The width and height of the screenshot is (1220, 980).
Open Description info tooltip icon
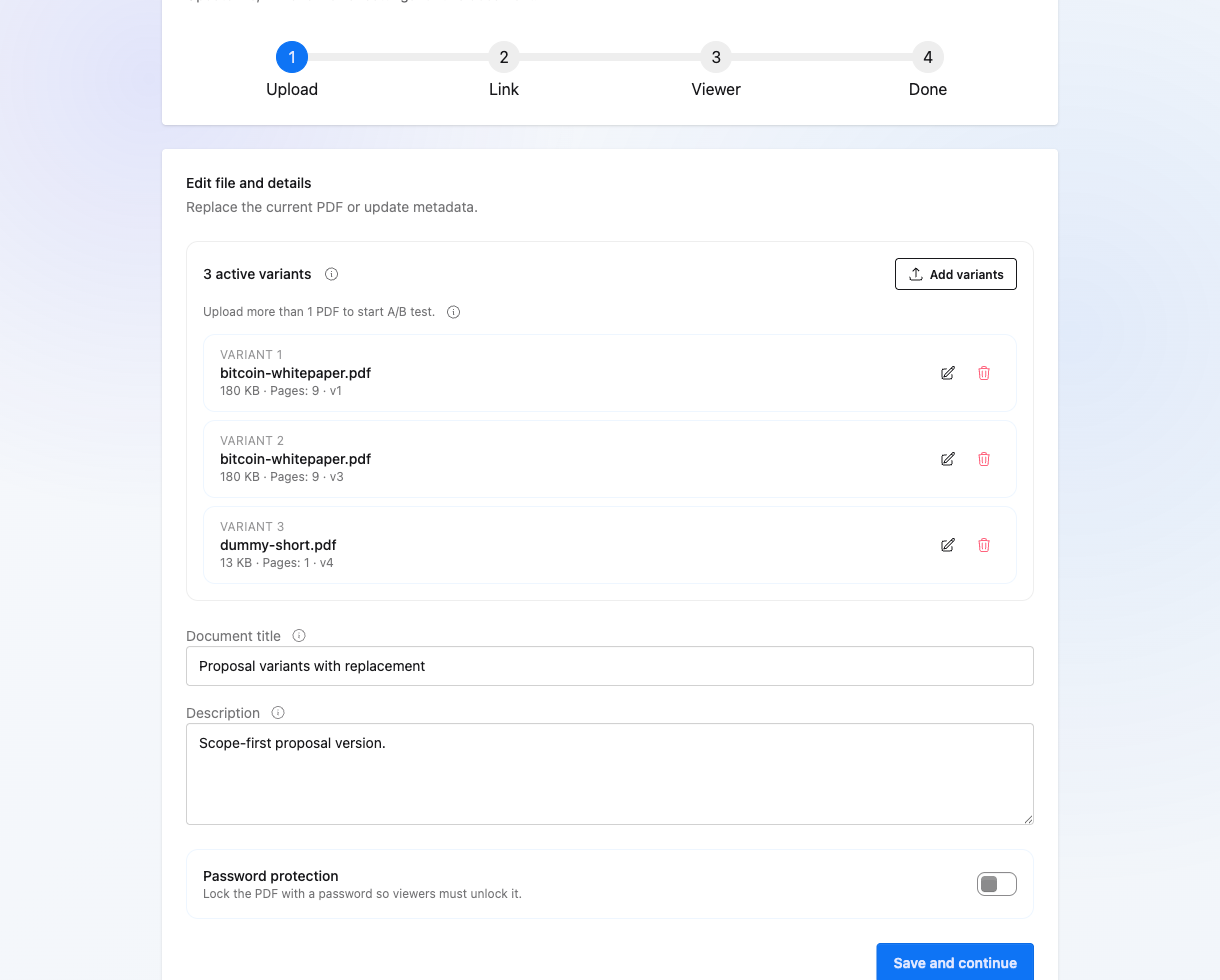click(278, 713)
